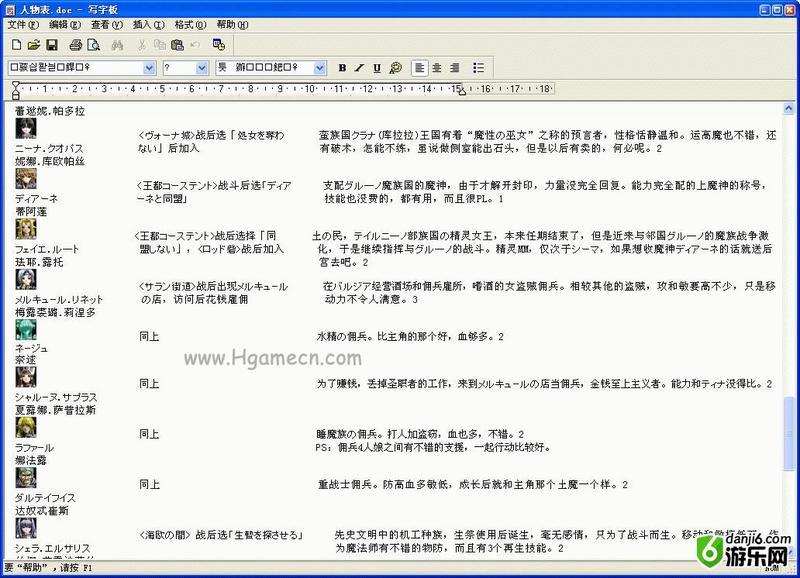Toggle Italic formatting

coord(359,68)
